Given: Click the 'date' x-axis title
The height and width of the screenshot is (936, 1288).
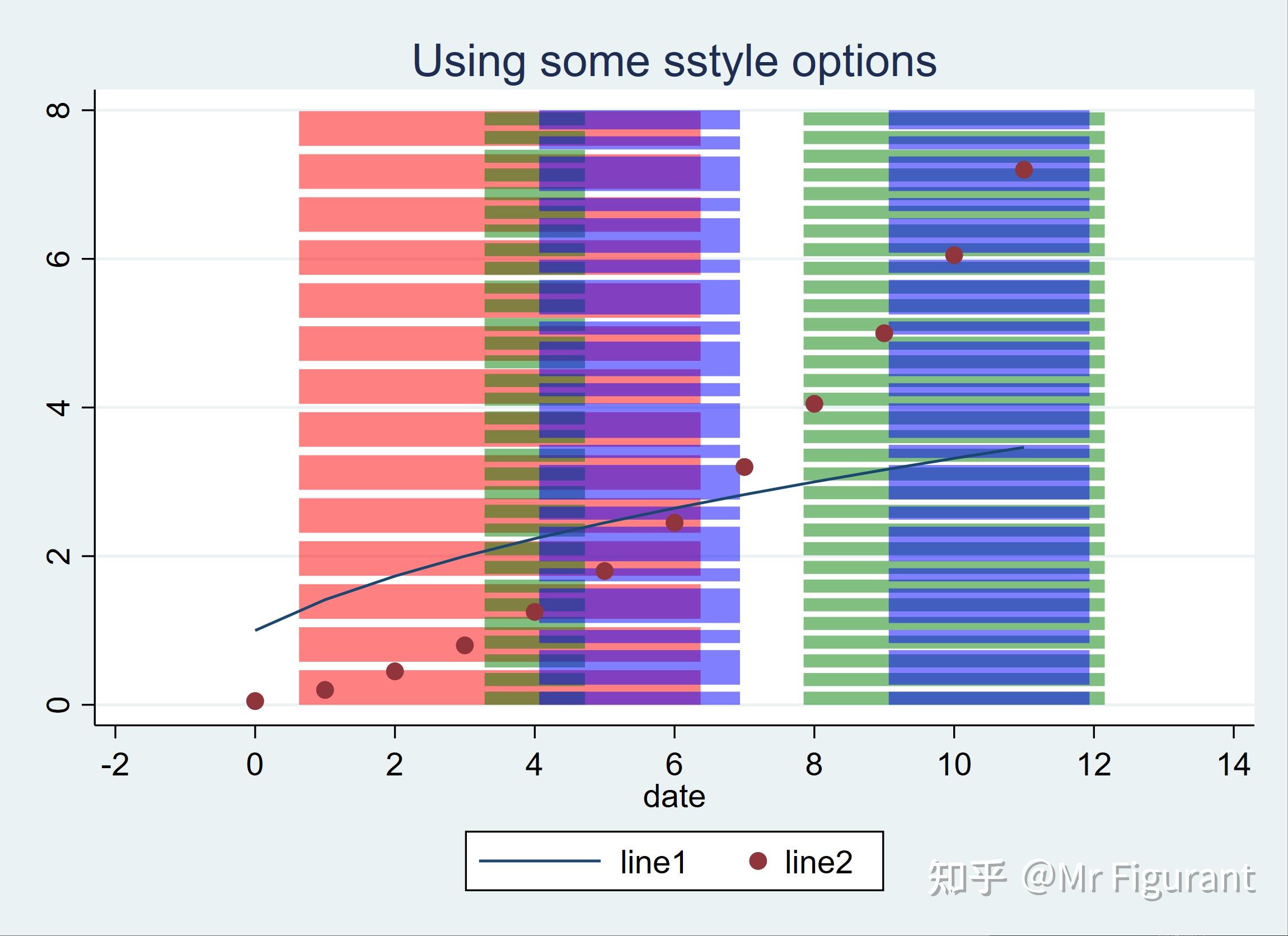Looking at the screenshot, I should (674, 796).
